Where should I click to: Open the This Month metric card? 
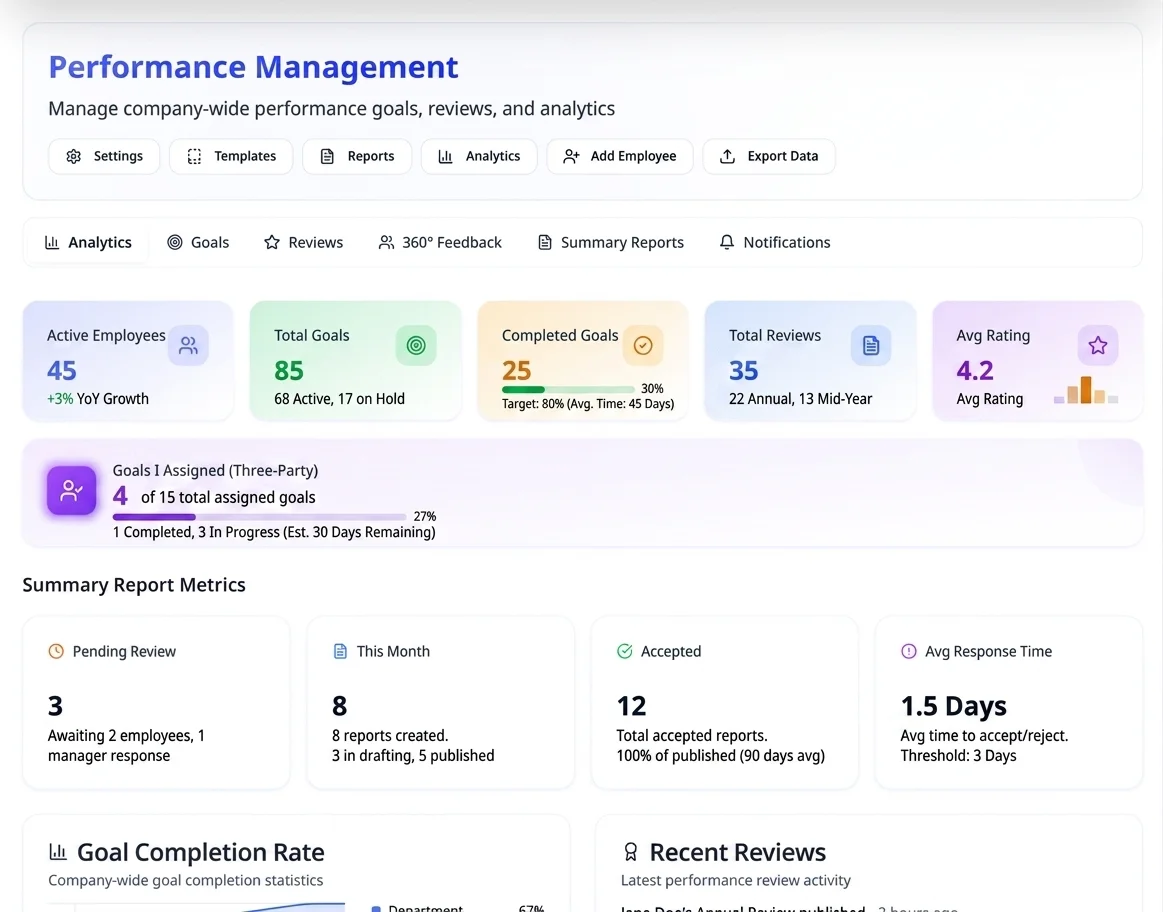[441, 703]
